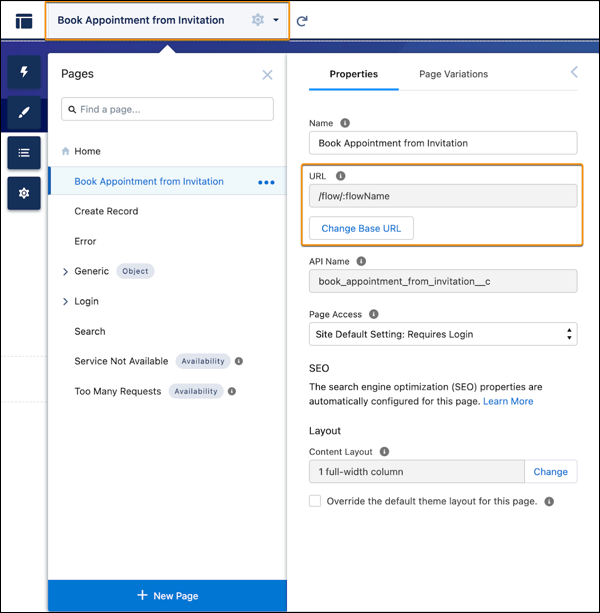600x613 pixels.
Task: Switch to the Page Variations tab
Action: [453, 74]
